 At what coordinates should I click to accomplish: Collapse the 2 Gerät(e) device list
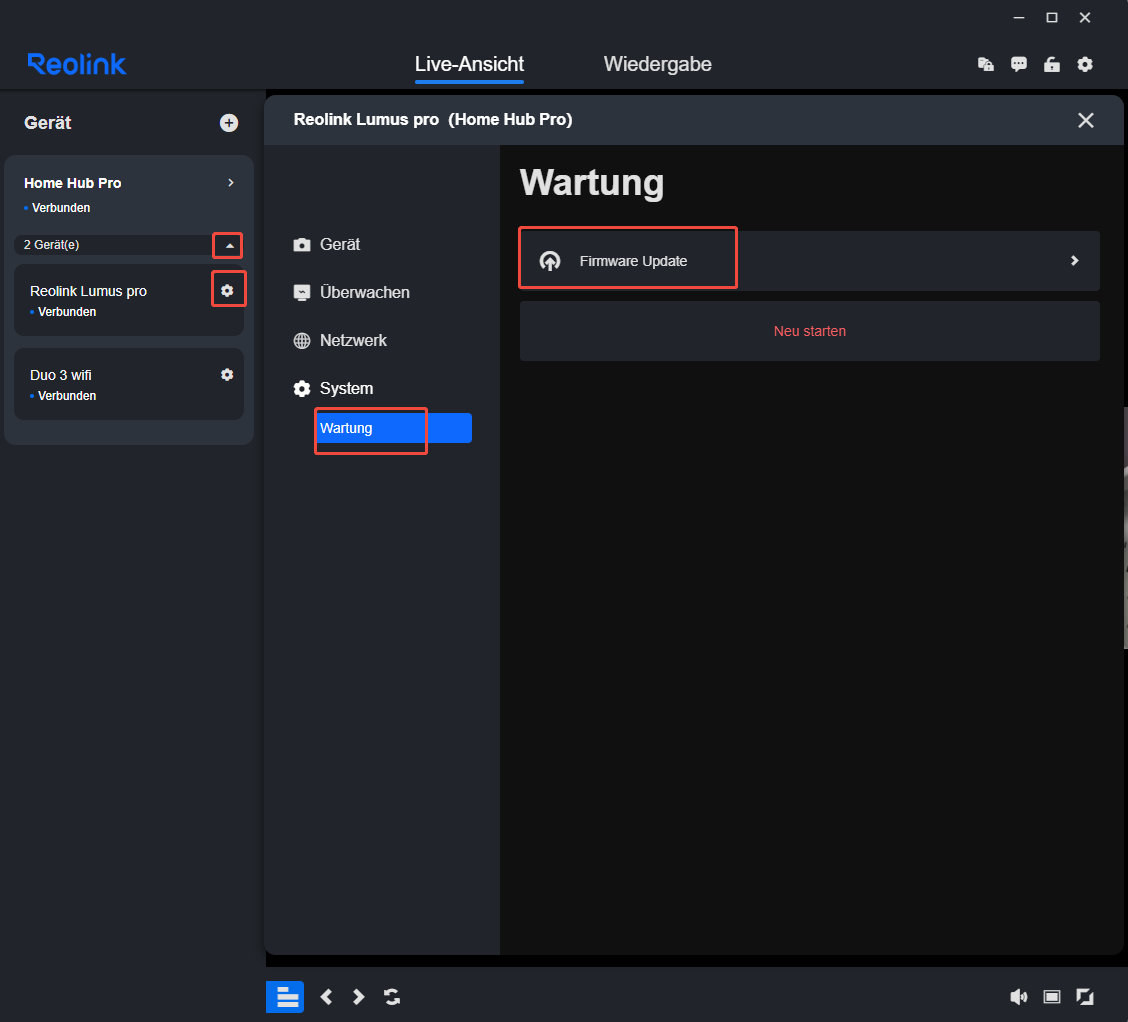(x=229, y=245)
